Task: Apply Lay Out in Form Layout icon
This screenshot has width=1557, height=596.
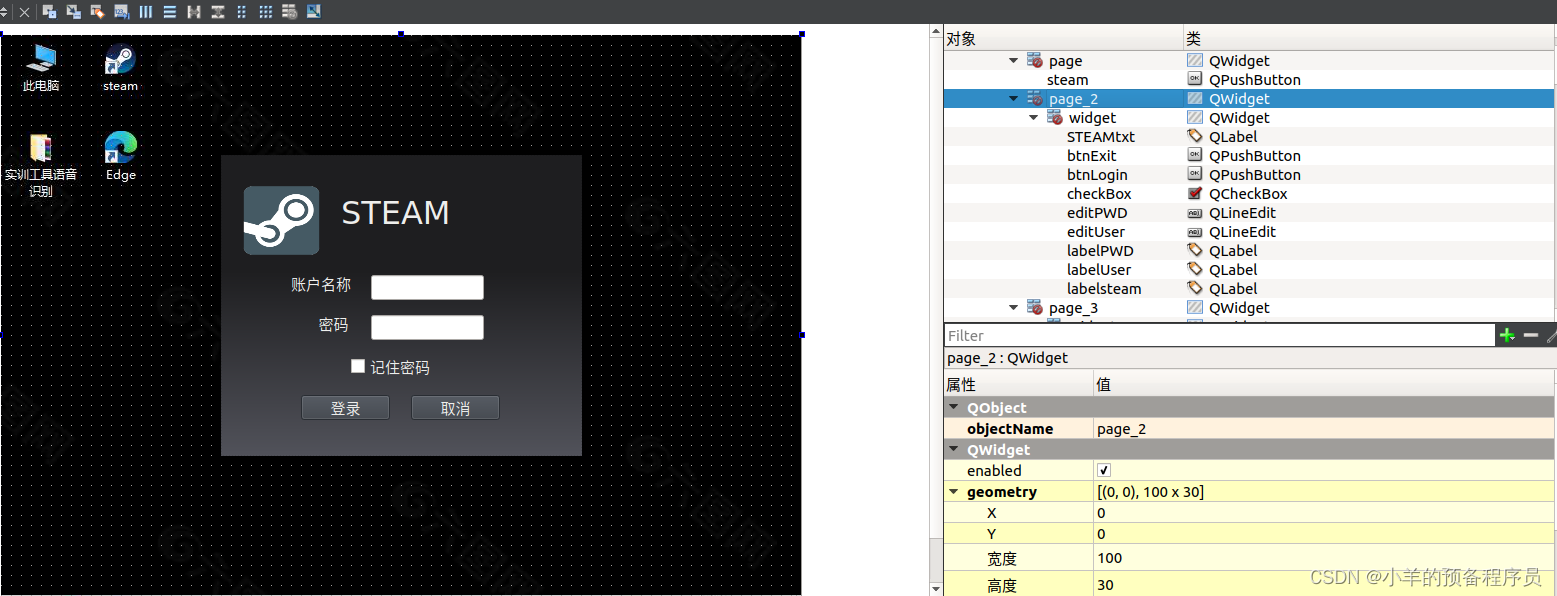Action: coord(242,12)
